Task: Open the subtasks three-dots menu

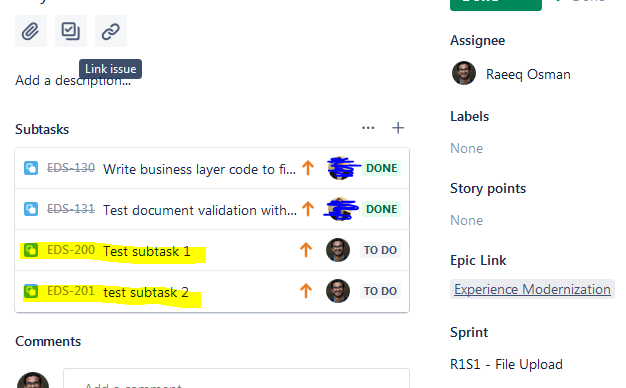Action: pyautogui.click(x=368, y=128)
